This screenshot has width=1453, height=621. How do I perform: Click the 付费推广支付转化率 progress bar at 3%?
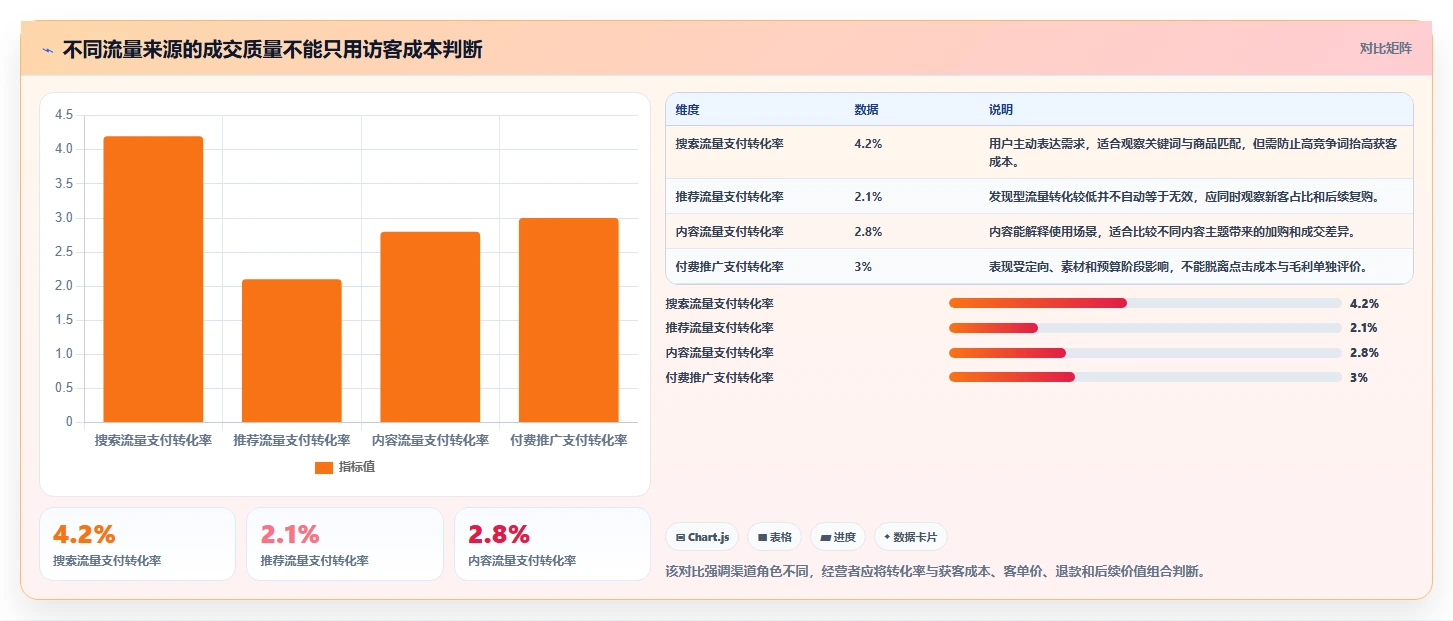(x=1145, y=377)
